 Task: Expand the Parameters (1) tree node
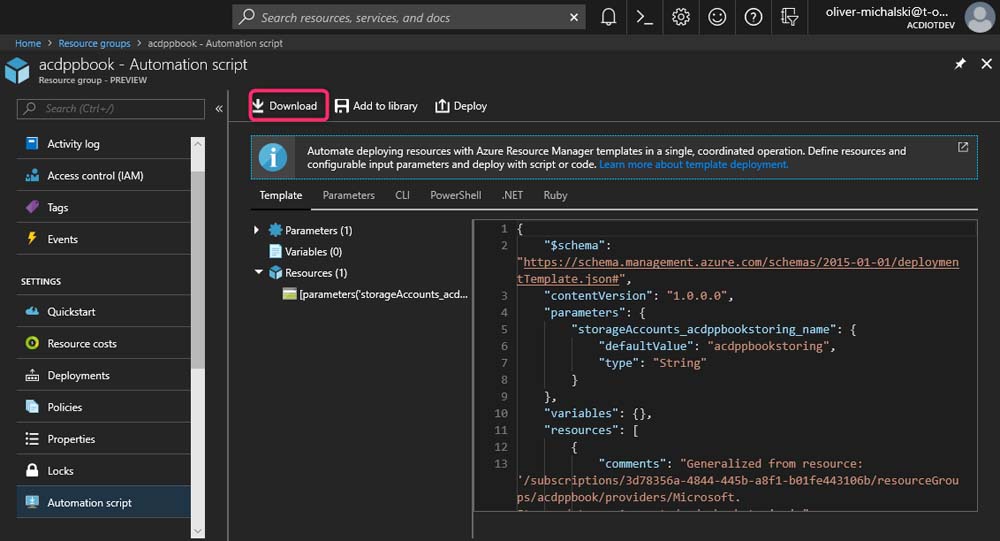(x=257, y=230)
